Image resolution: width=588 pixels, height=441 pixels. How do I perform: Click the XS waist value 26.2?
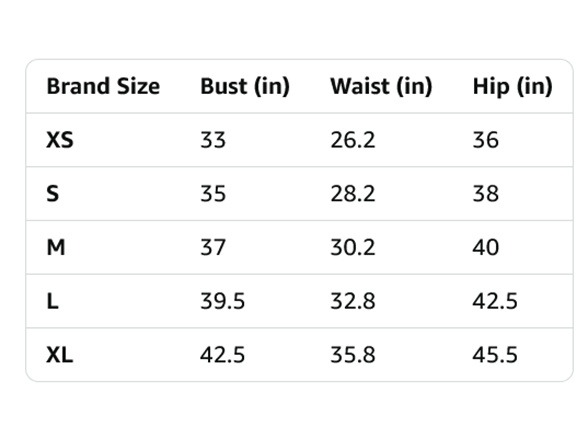(x=352, y=140)
